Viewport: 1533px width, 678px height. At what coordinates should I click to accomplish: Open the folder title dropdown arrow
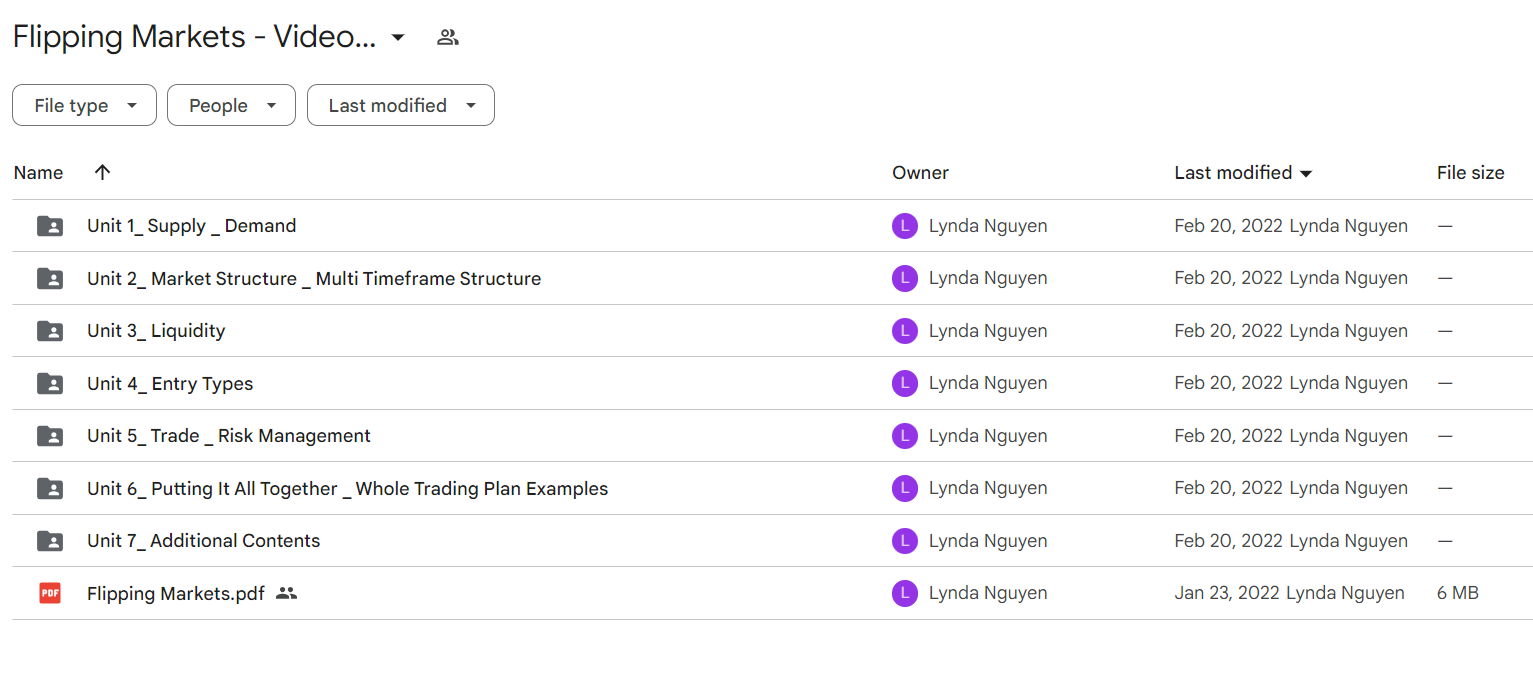[398, 38]
